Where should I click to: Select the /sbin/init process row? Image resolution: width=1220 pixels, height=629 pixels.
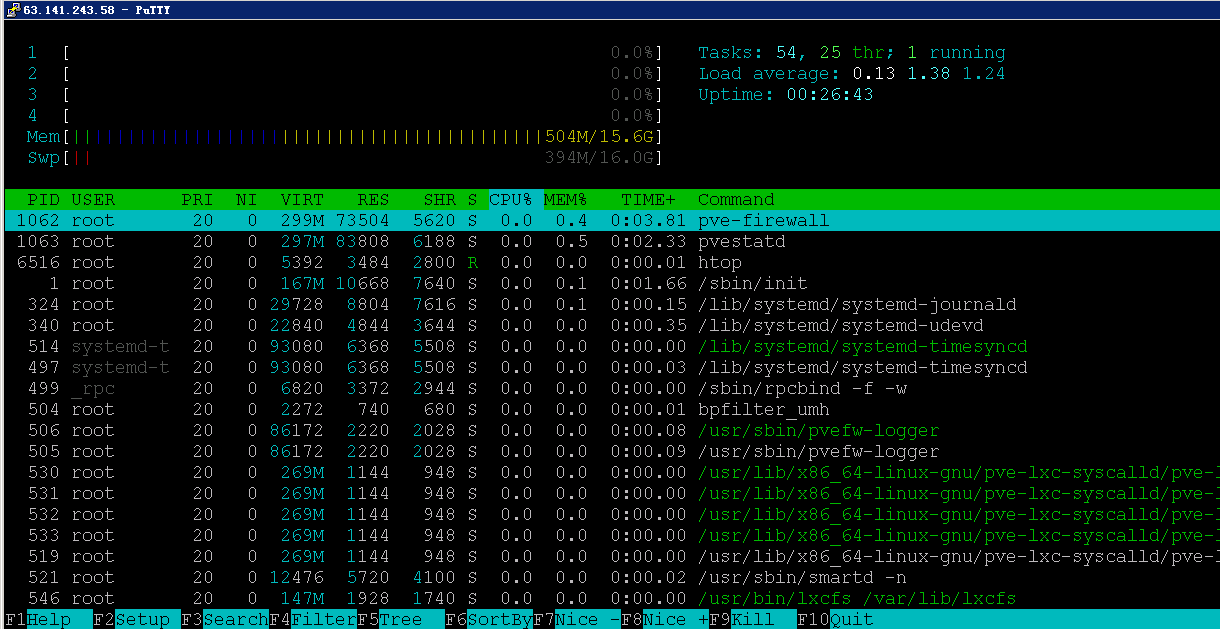(610, 283)
